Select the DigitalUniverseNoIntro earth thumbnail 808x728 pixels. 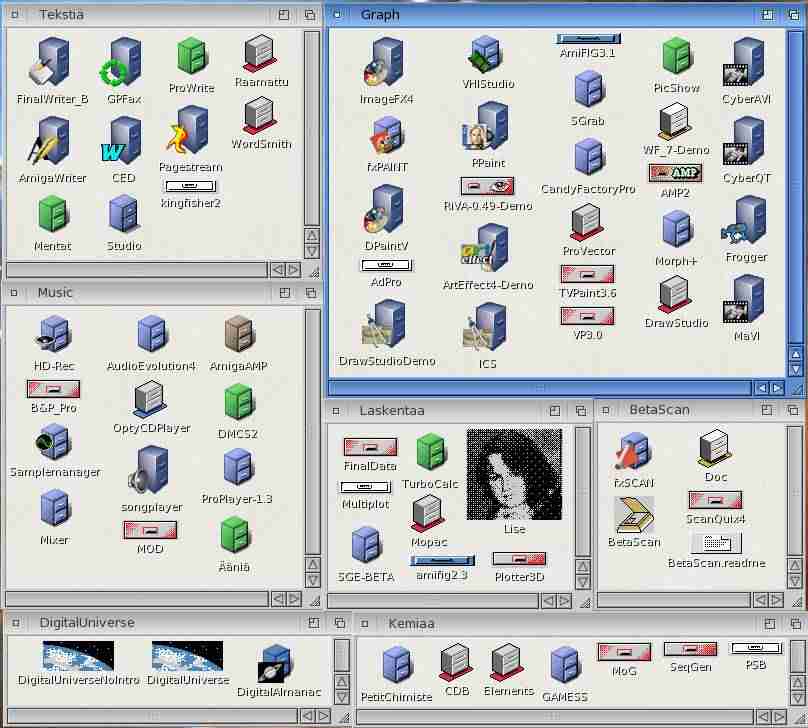pos(78,657)
